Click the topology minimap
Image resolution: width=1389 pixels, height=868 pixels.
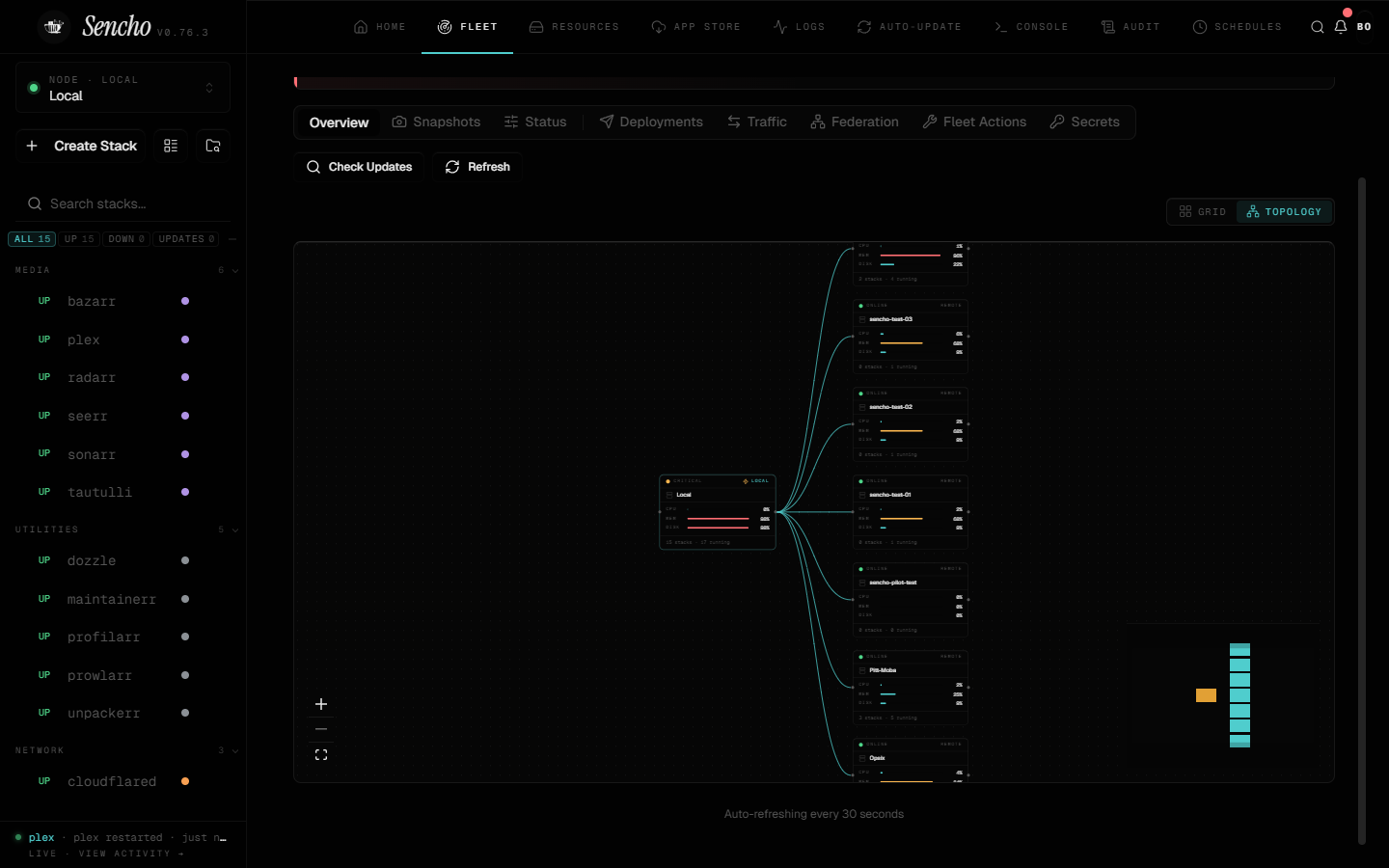(x=1223, y=695)
